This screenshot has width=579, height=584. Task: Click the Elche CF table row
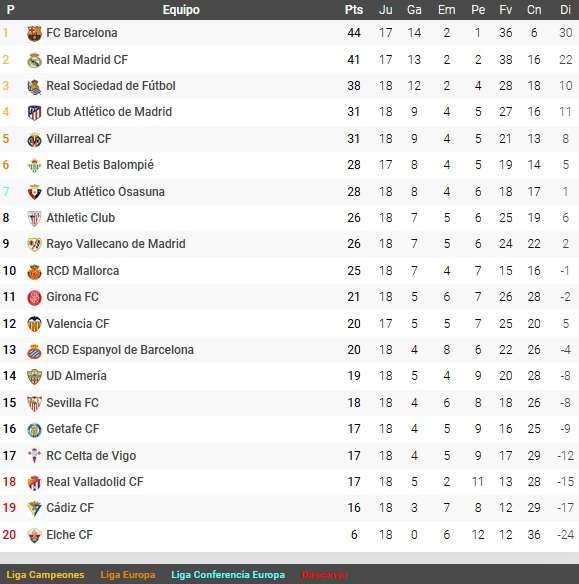click(289, 535)
